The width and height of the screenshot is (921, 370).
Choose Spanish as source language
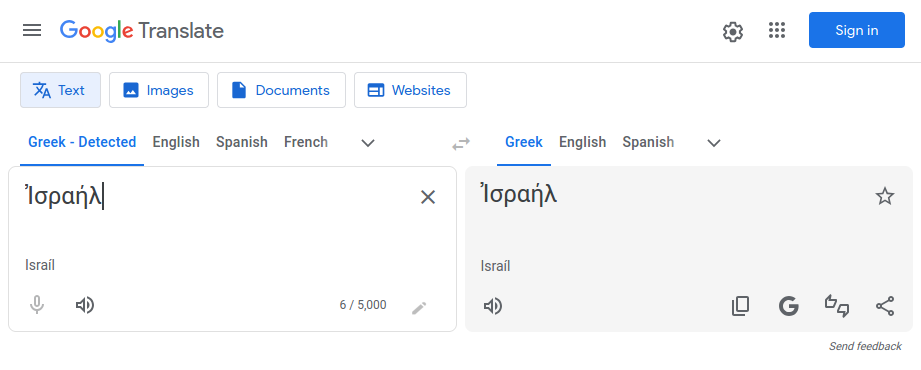pyautogui.click(x=241, y=142)
